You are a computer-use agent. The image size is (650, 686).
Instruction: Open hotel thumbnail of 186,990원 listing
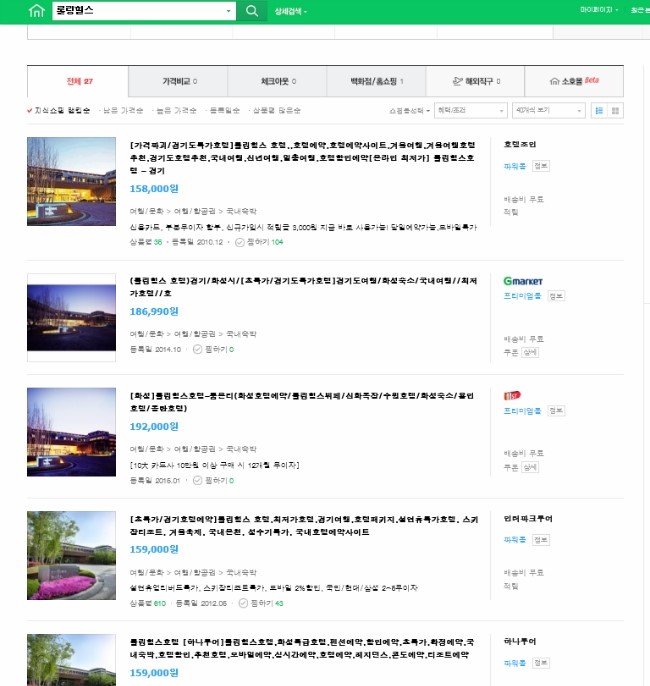[71, 318]
